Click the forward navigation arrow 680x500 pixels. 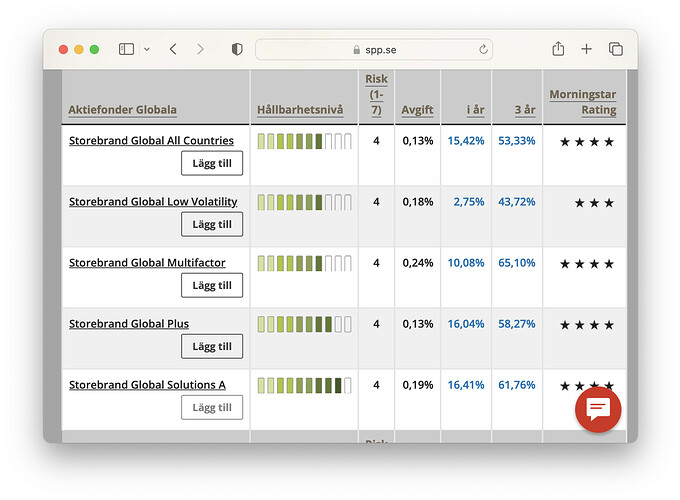[x=200, y=49]
